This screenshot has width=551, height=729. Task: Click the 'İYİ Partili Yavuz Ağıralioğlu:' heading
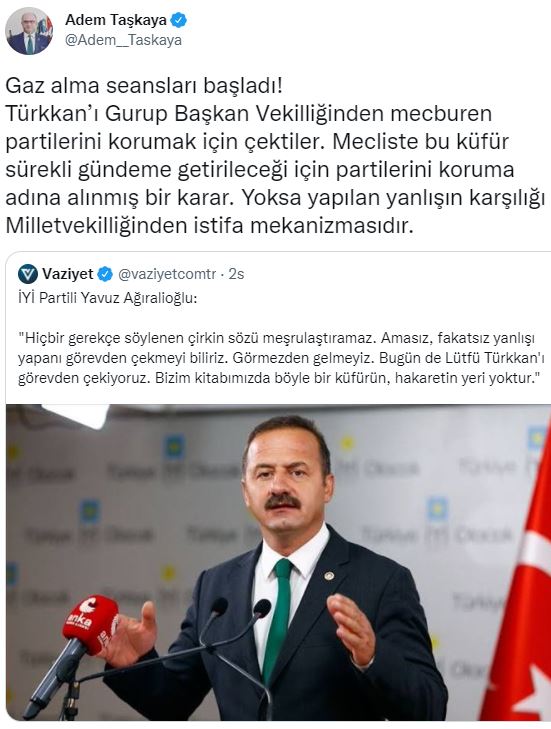tap(107, 298)
